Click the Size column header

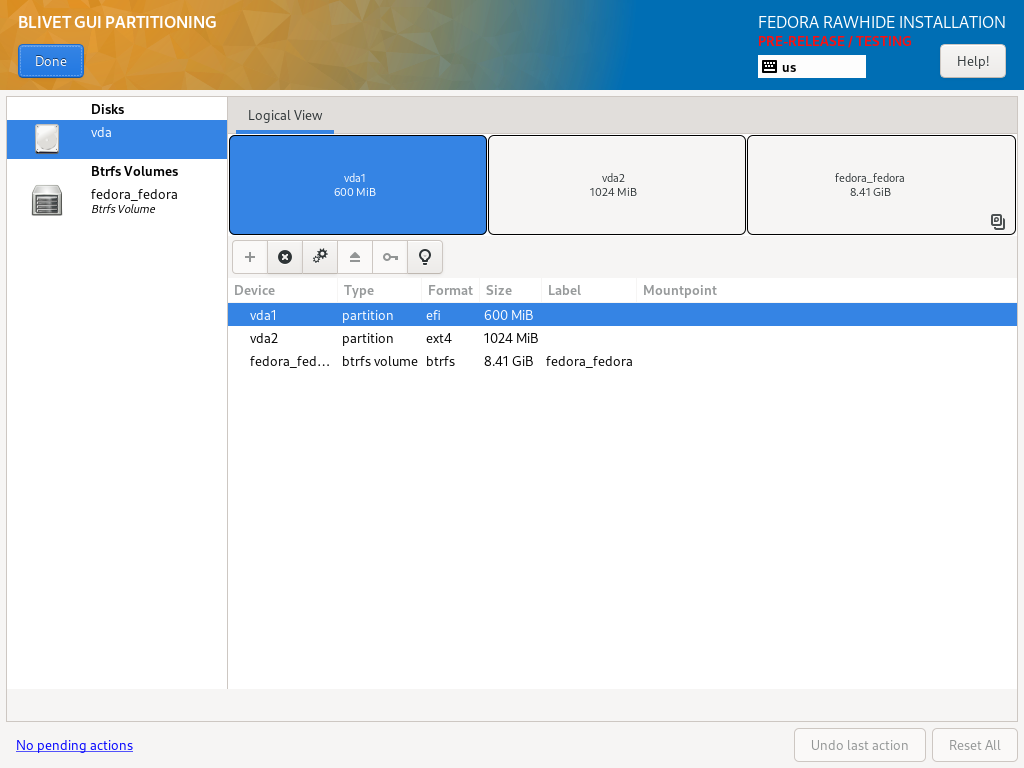511,291
